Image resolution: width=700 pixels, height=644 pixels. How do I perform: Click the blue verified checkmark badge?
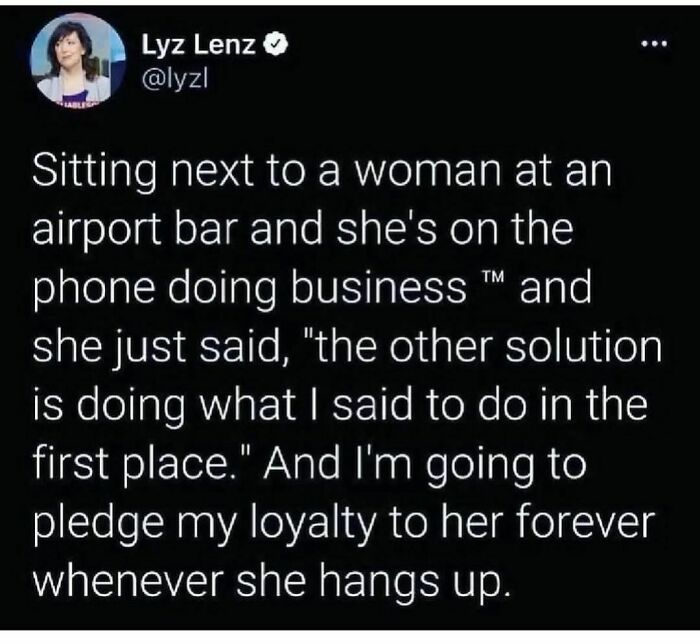point(277,44)
